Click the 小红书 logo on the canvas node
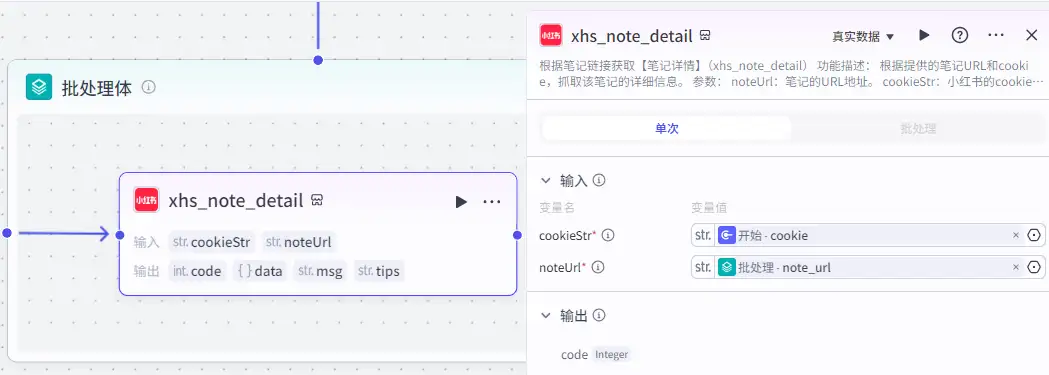This screenshot has height=375, width=1049. 146,200
